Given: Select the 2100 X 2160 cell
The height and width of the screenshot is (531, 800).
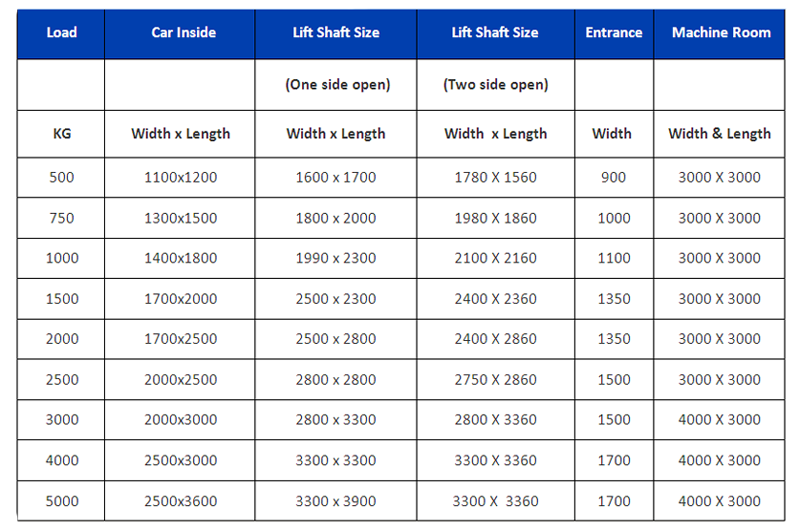Looking at the screenshot, I should (x=495, y=258).
